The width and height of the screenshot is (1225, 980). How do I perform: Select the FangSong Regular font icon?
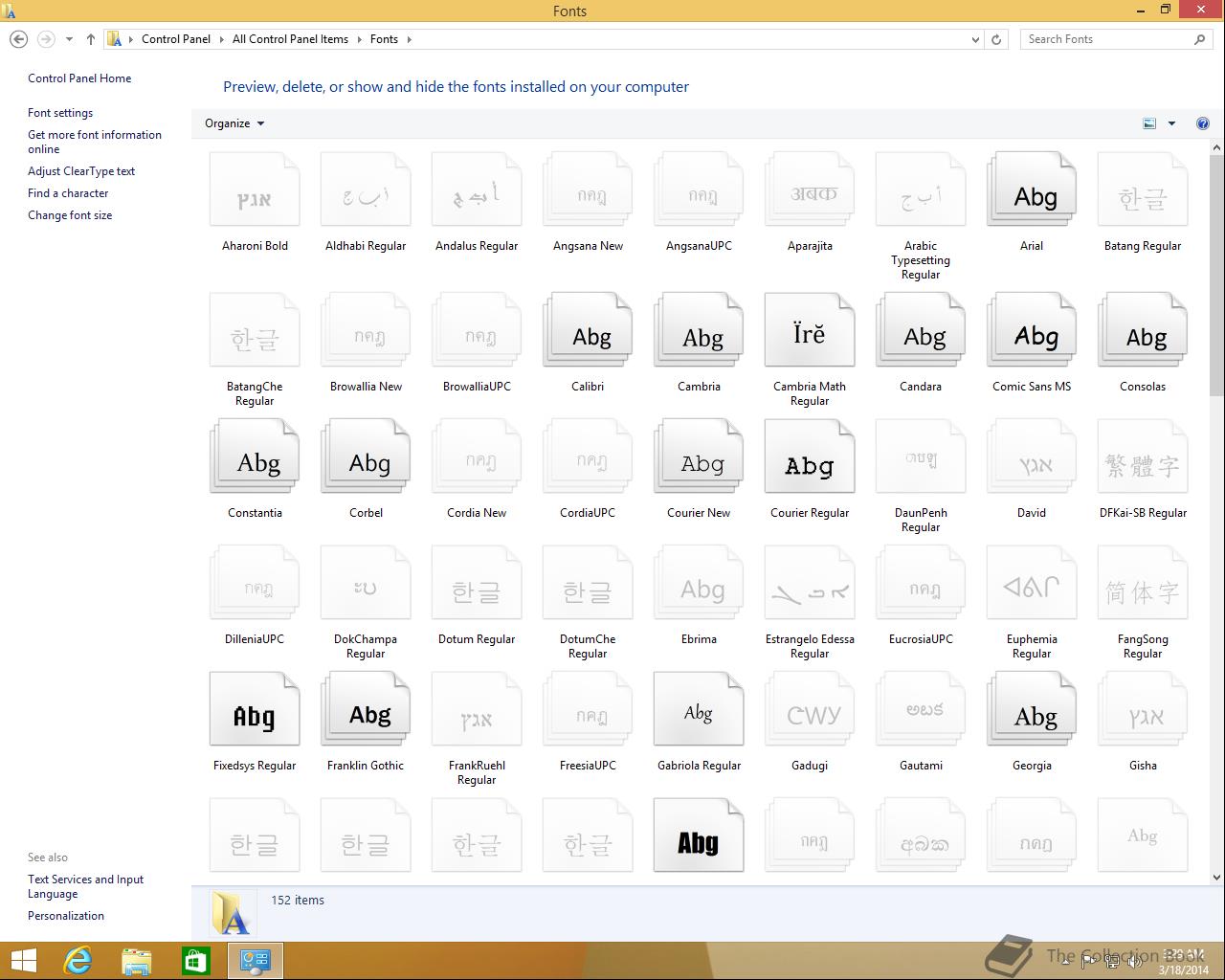pos(1143,584)
